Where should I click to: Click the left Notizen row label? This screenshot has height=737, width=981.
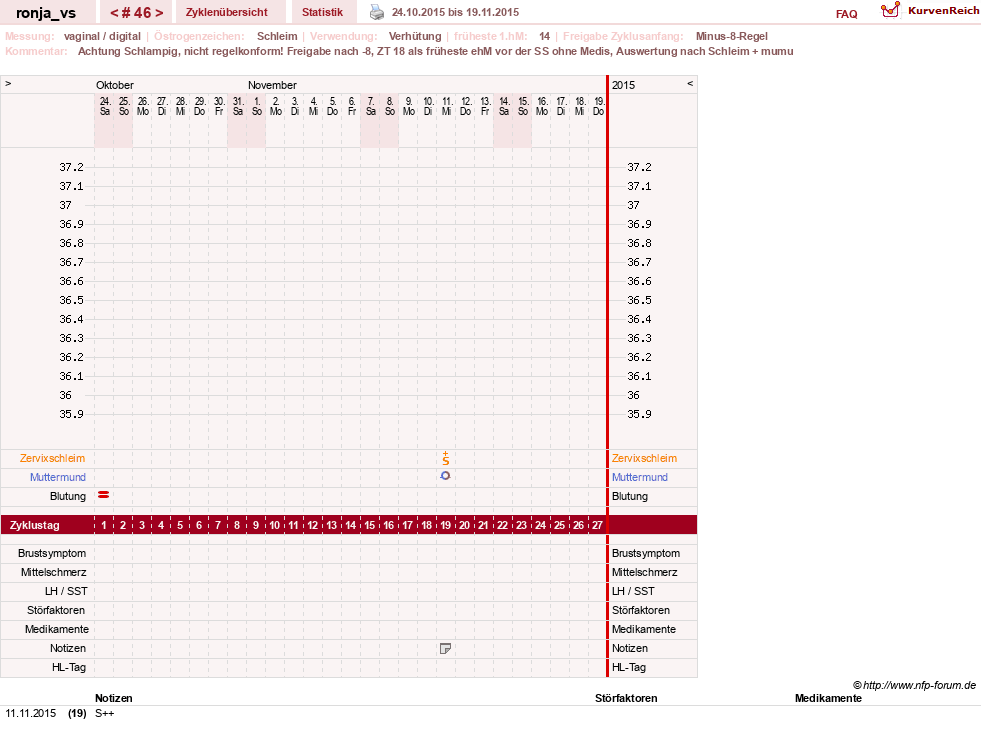pyautogui.click(x=68, y=648)
